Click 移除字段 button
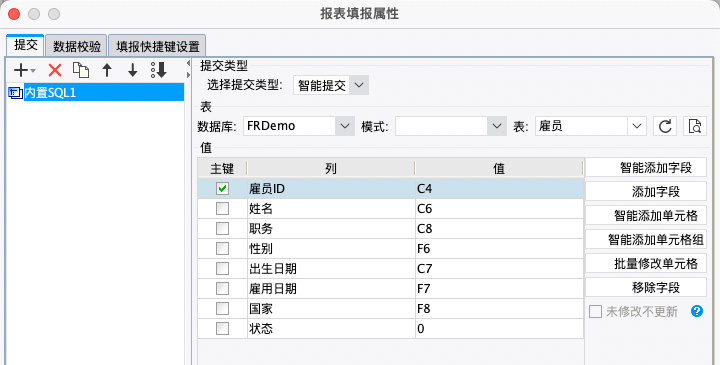The image size is (720, 365). pyautogui.click(x=646, y=287)
